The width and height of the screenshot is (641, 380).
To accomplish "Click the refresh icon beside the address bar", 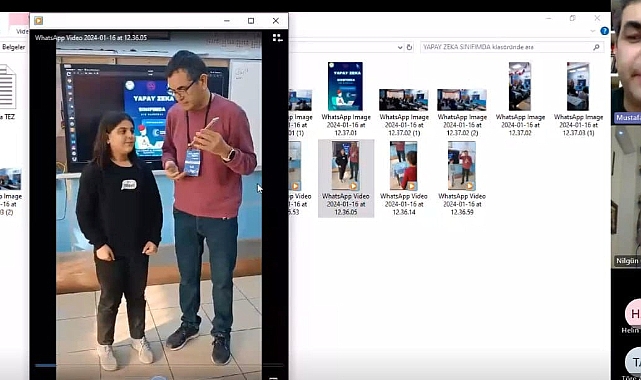I will click(409, 47).
